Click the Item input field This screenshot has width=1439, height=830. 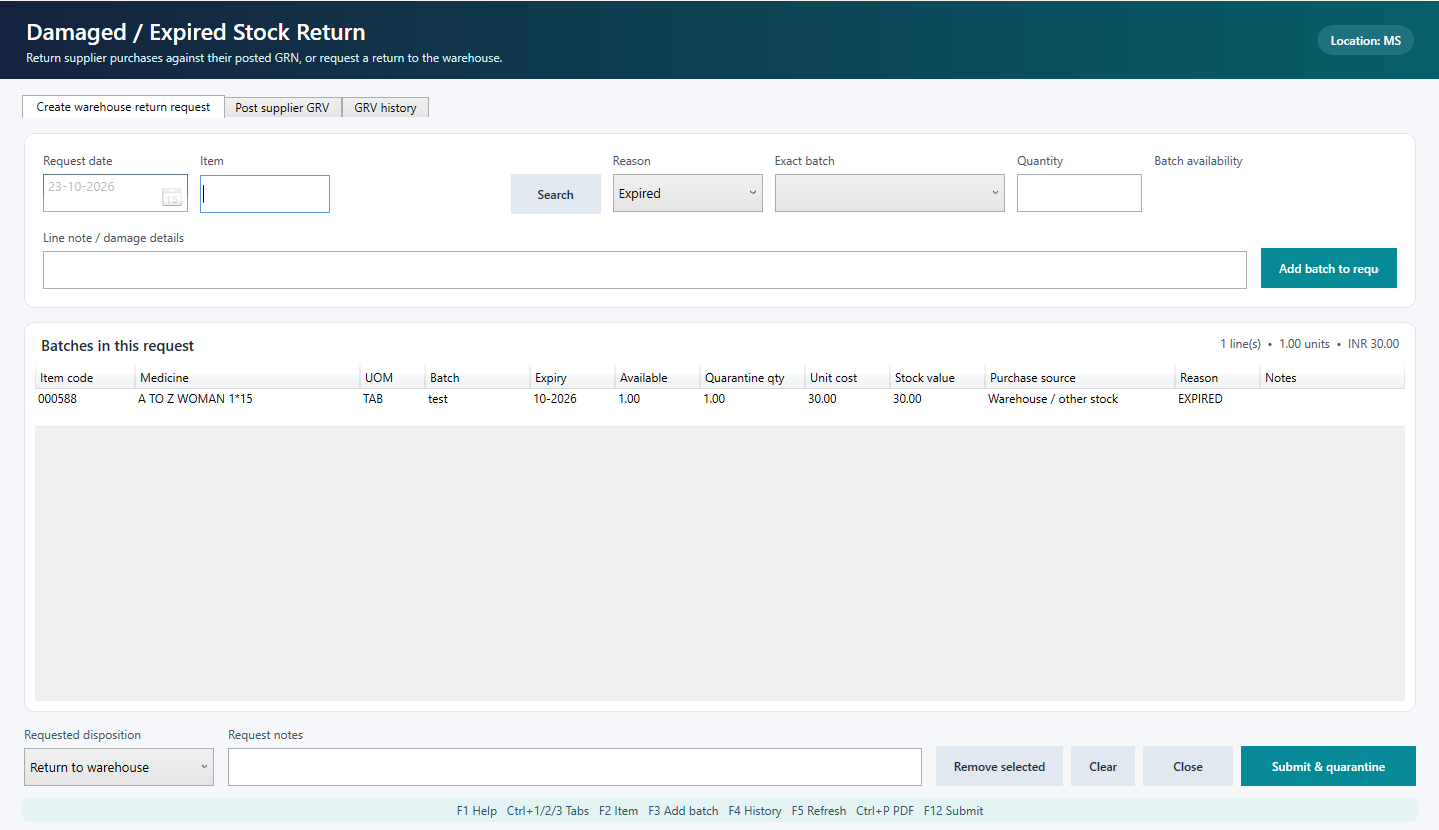(265, 194)
